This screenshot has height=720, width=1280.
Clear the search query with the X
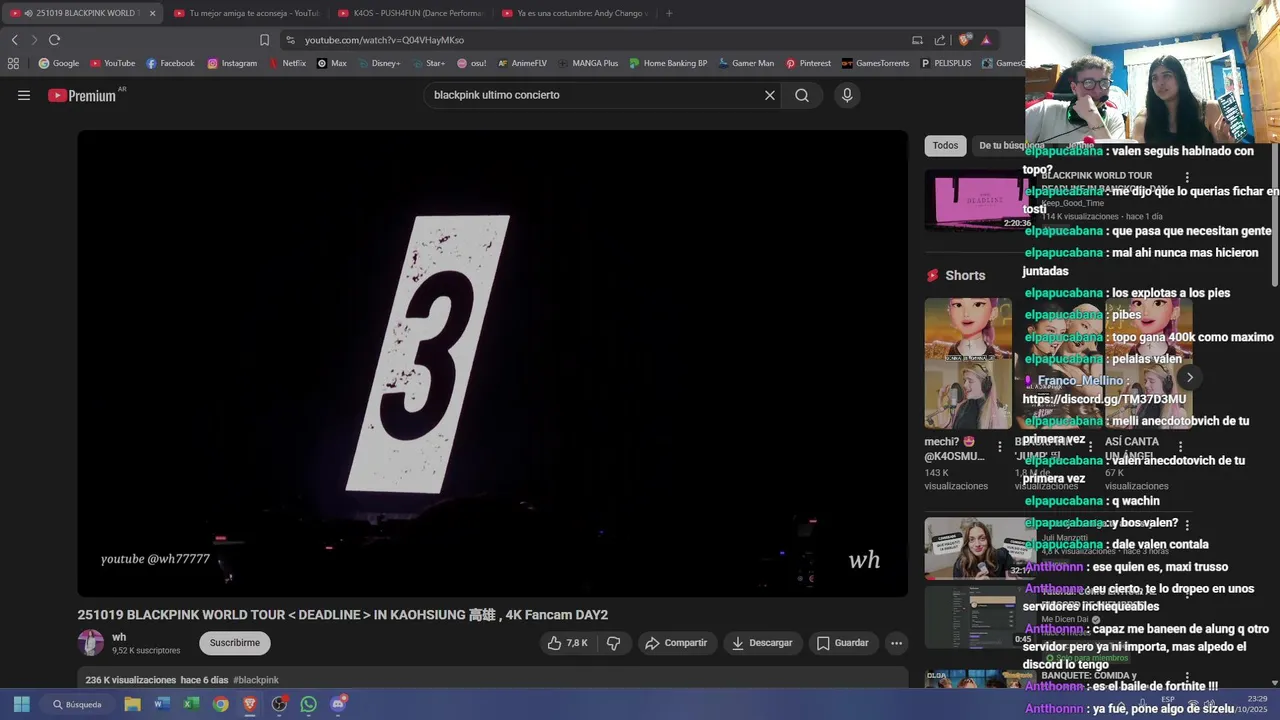770,95
